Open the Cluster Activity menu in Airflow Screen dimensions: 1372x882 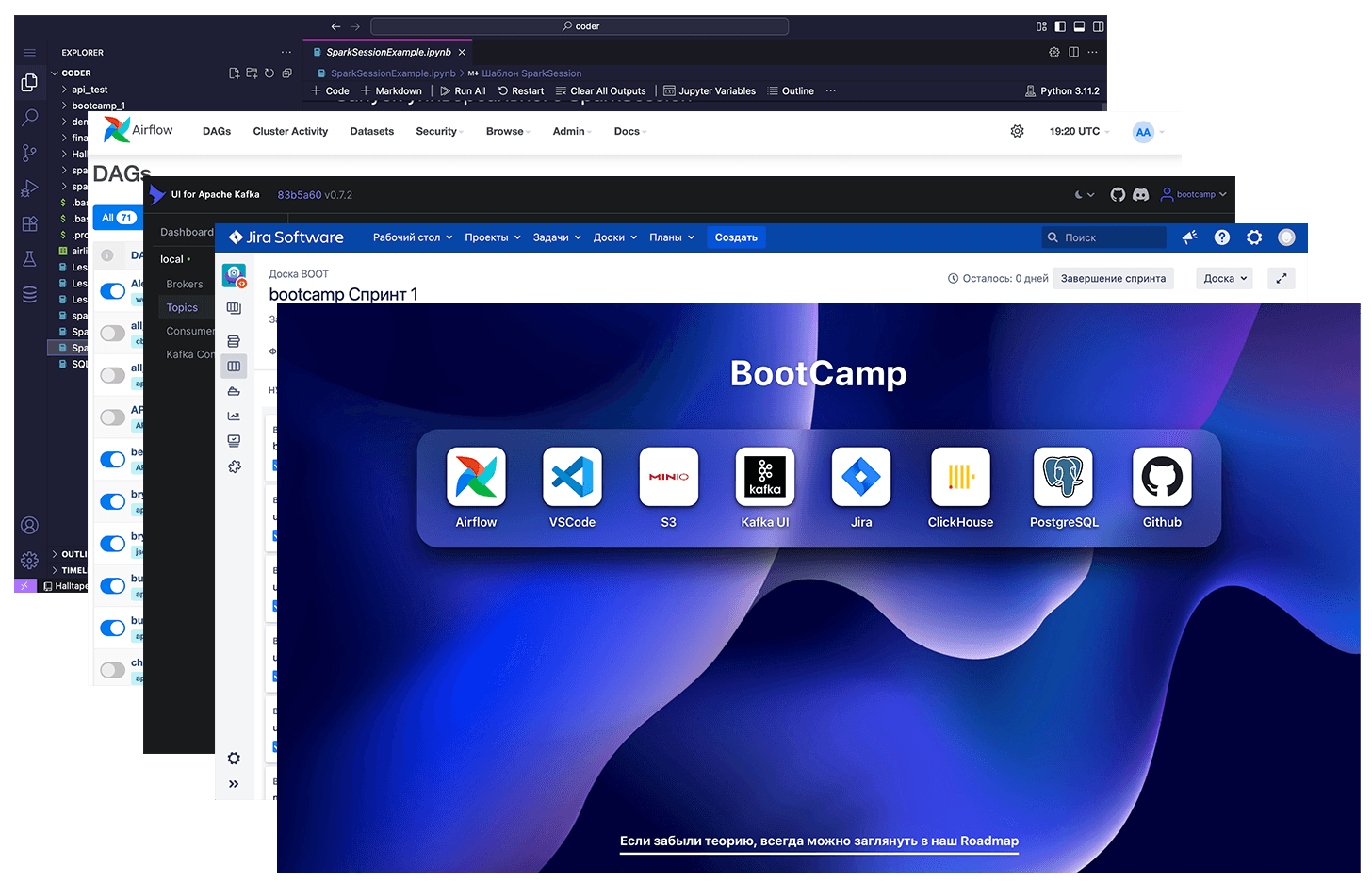coord(290,132)
